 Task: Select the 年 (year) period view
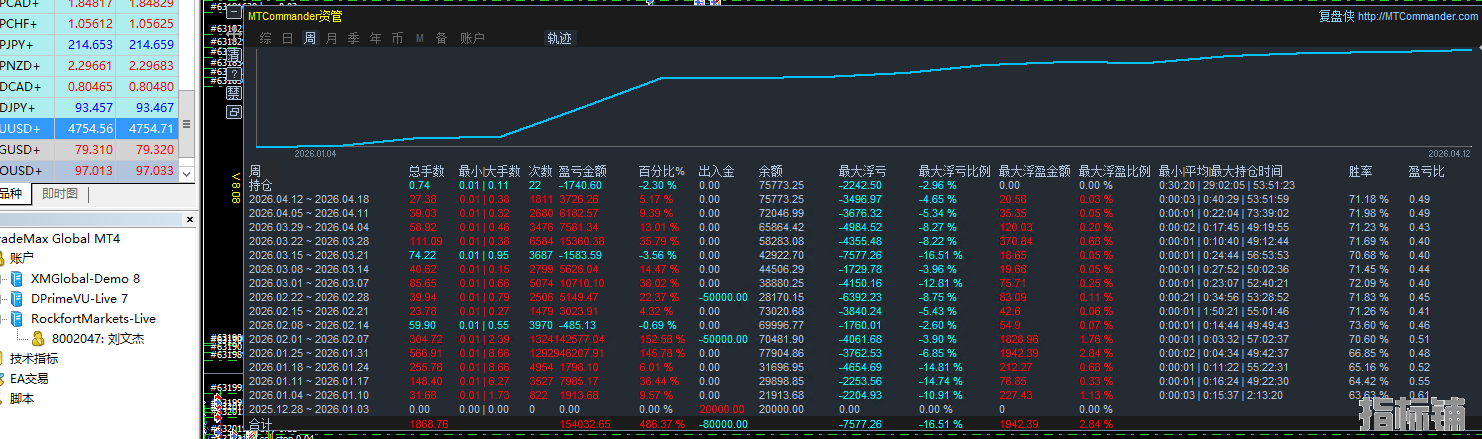[x=375, y=38]
